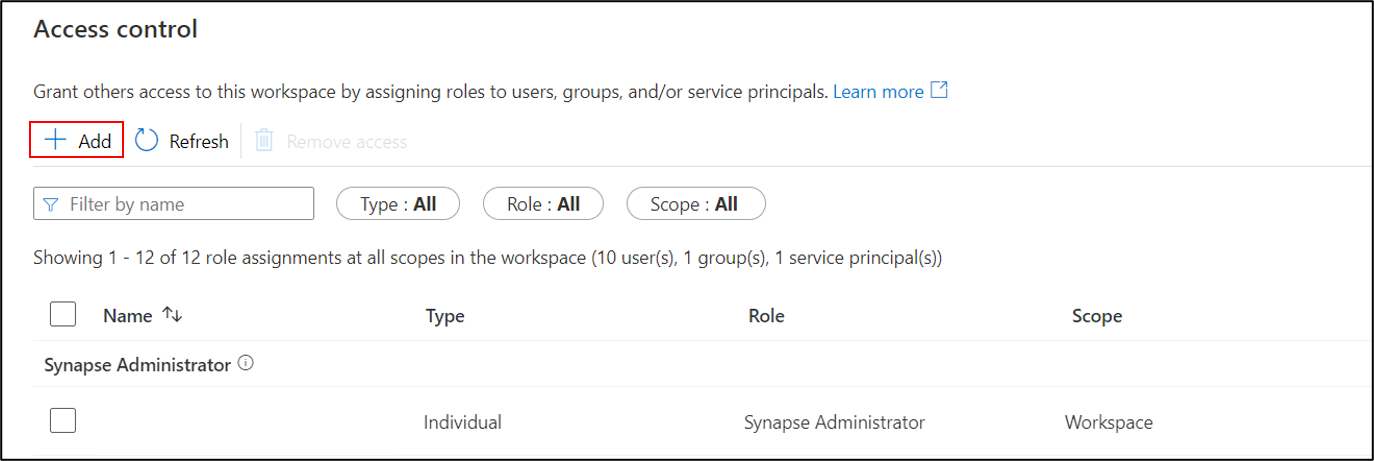Screen dimensions: 1374x461
Task: Click the plus icon to add role assignment
Action: click(55, 141)
